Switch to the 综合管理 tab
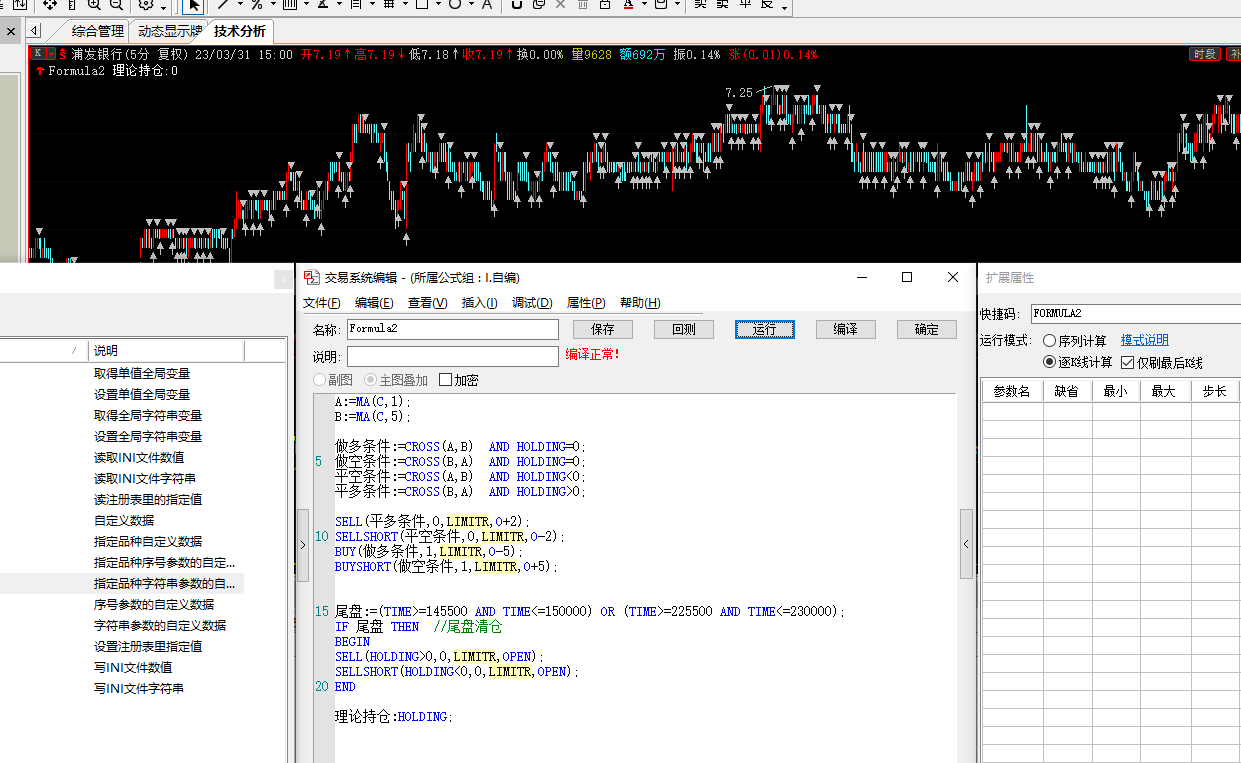This screenshot has width=1241, height=763. tap(98, 31)
